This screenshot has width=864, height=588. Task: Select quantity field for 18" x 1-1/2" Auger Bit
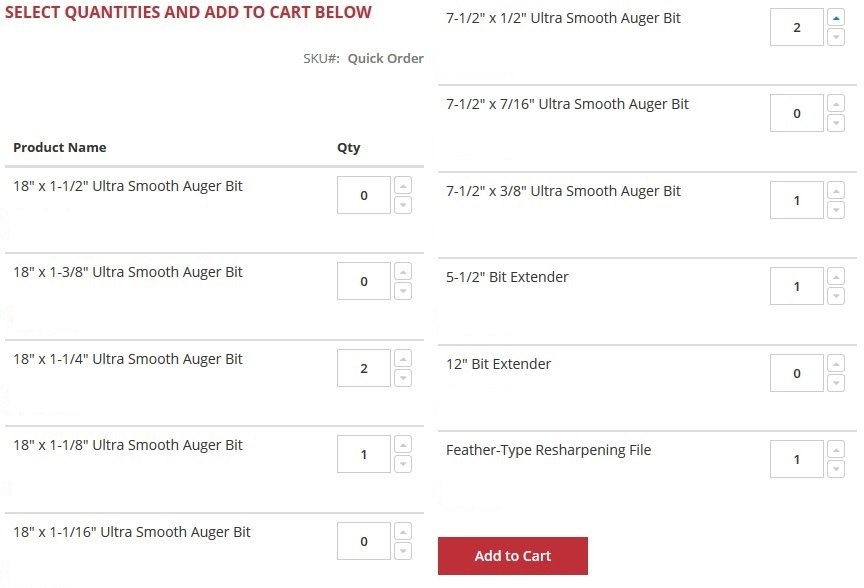pyautogui.click(x=364, y=195)
